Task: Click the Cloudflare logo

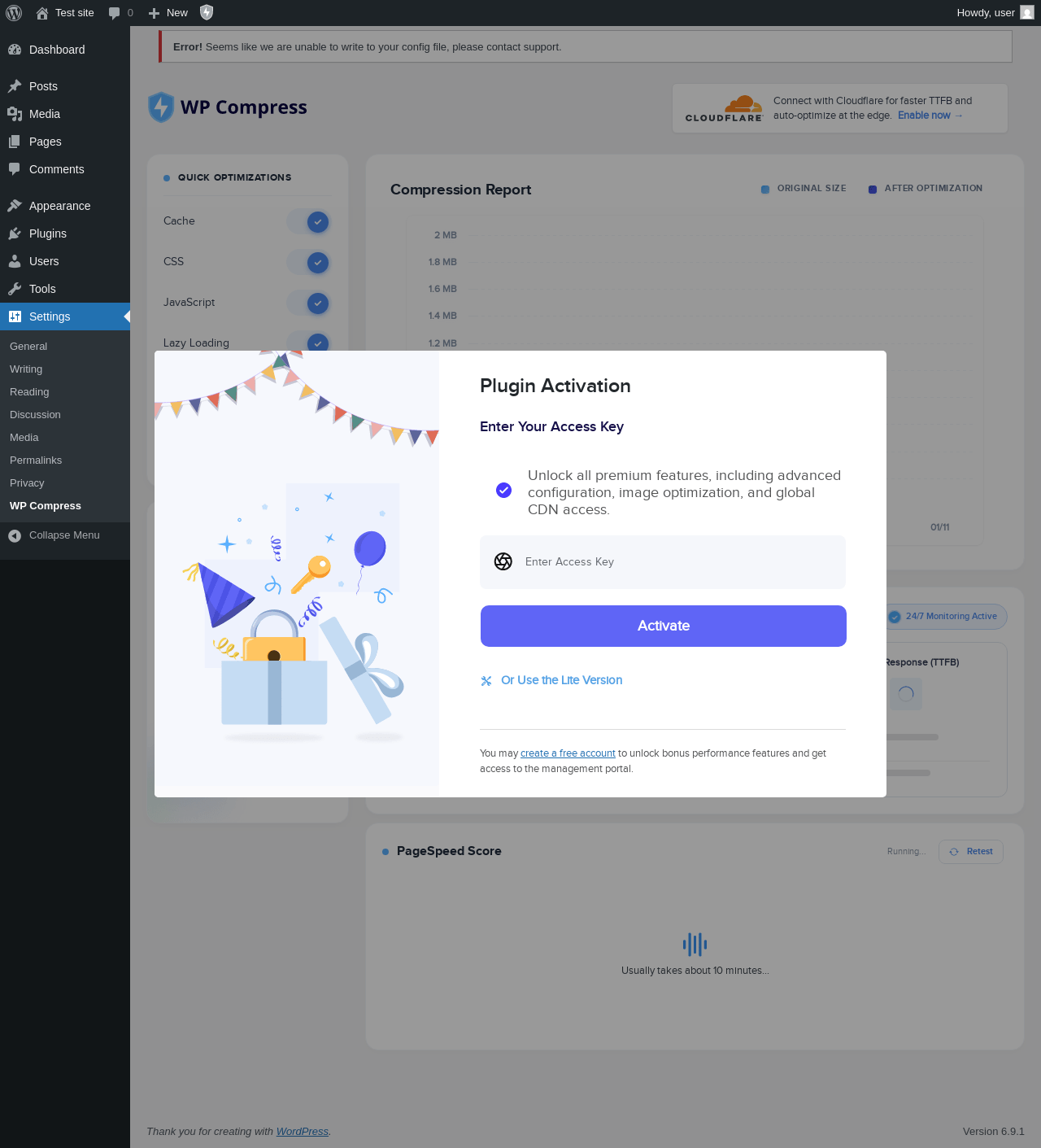Action: 724,108
